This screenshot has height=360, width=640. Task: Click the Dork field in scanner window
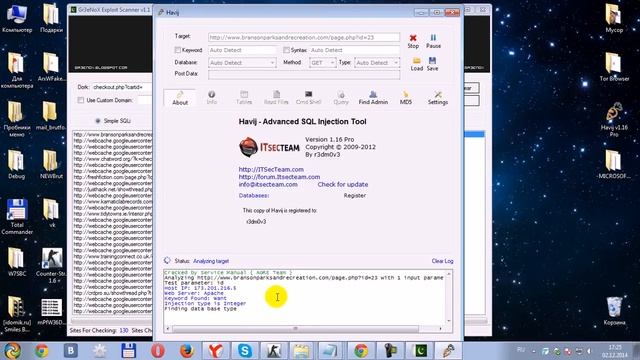122,87
